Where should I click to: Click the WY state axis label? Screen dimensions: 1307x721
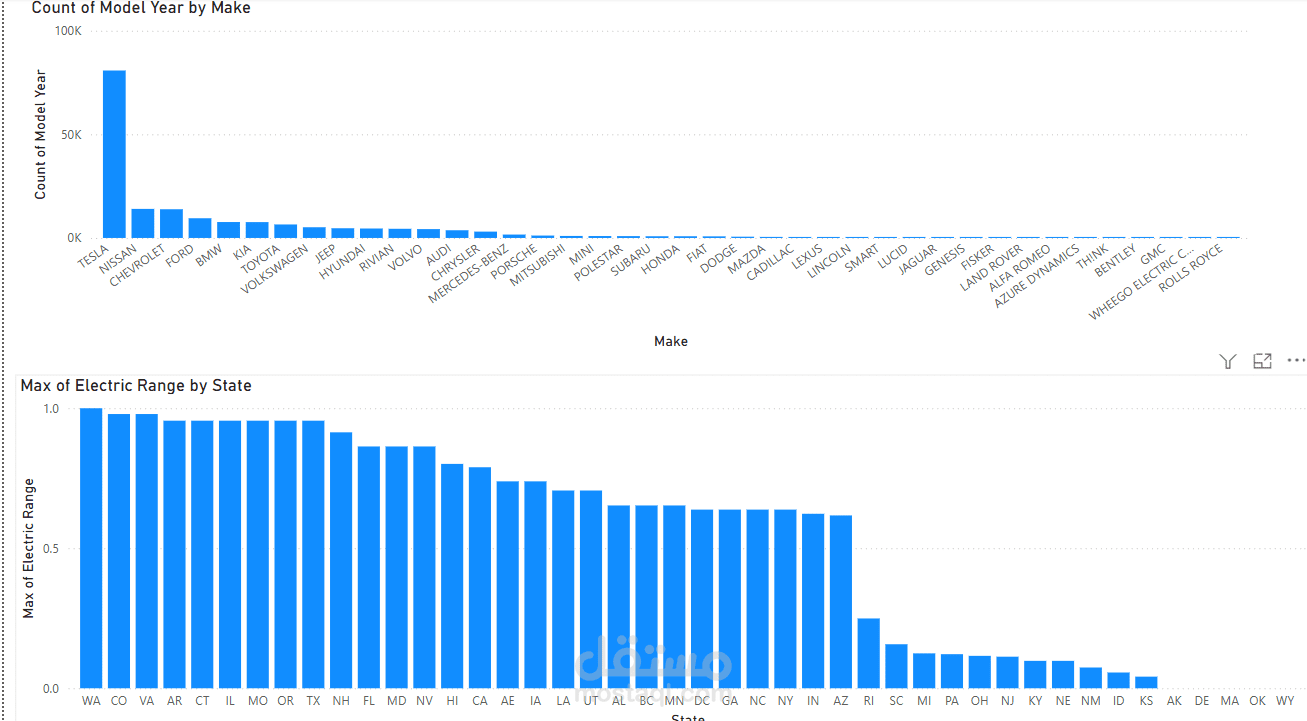[1285, 701]
